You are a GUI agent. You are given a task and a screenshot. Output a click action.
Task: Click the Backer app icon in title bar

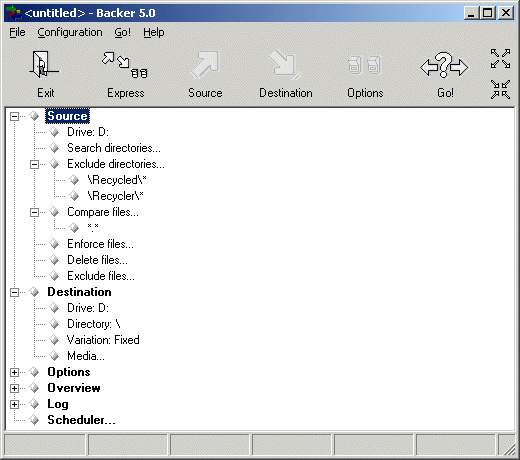(x=14, y=13)
